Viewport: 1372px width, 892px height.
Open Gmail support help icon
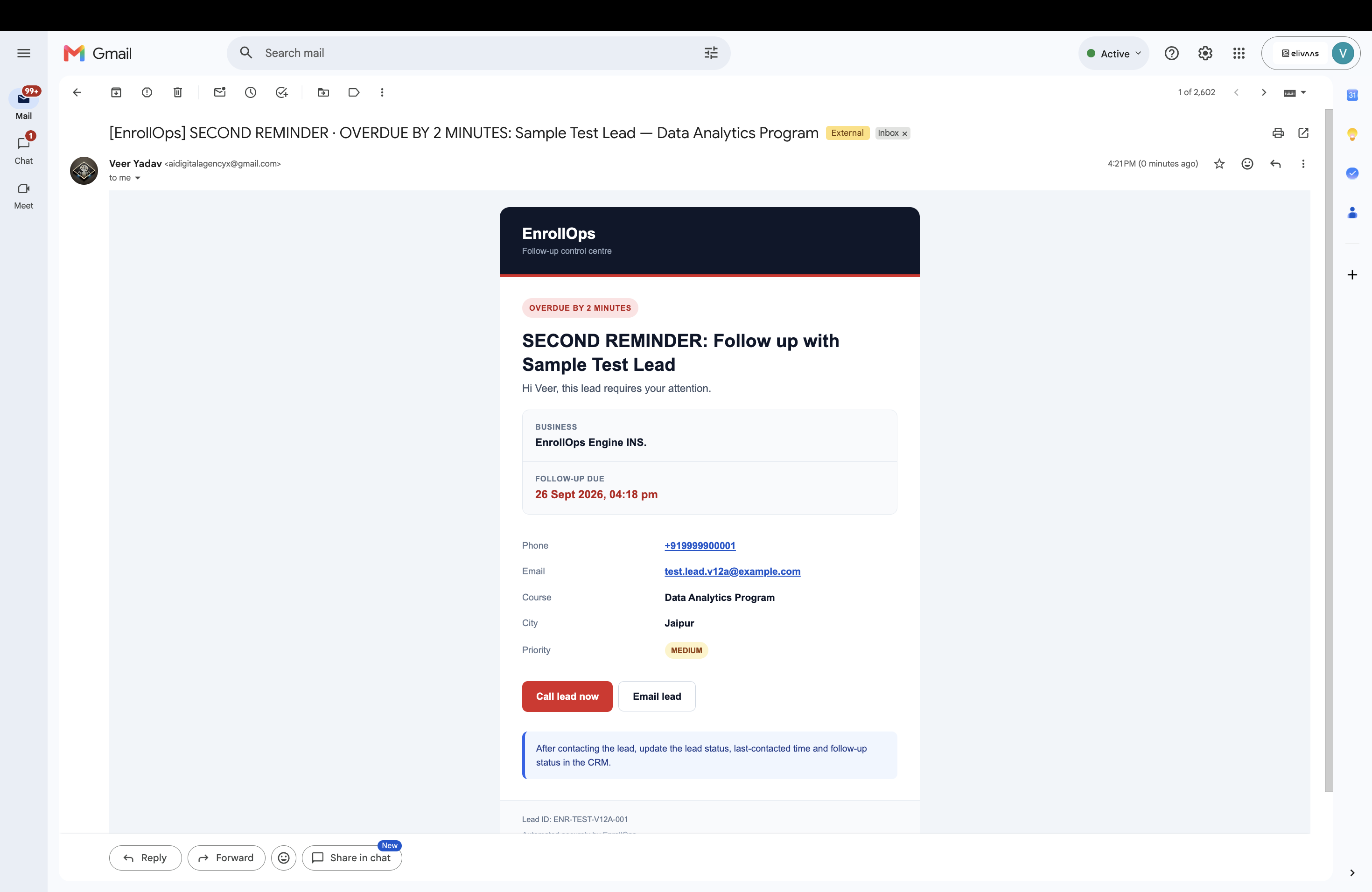coord(1171,53)
